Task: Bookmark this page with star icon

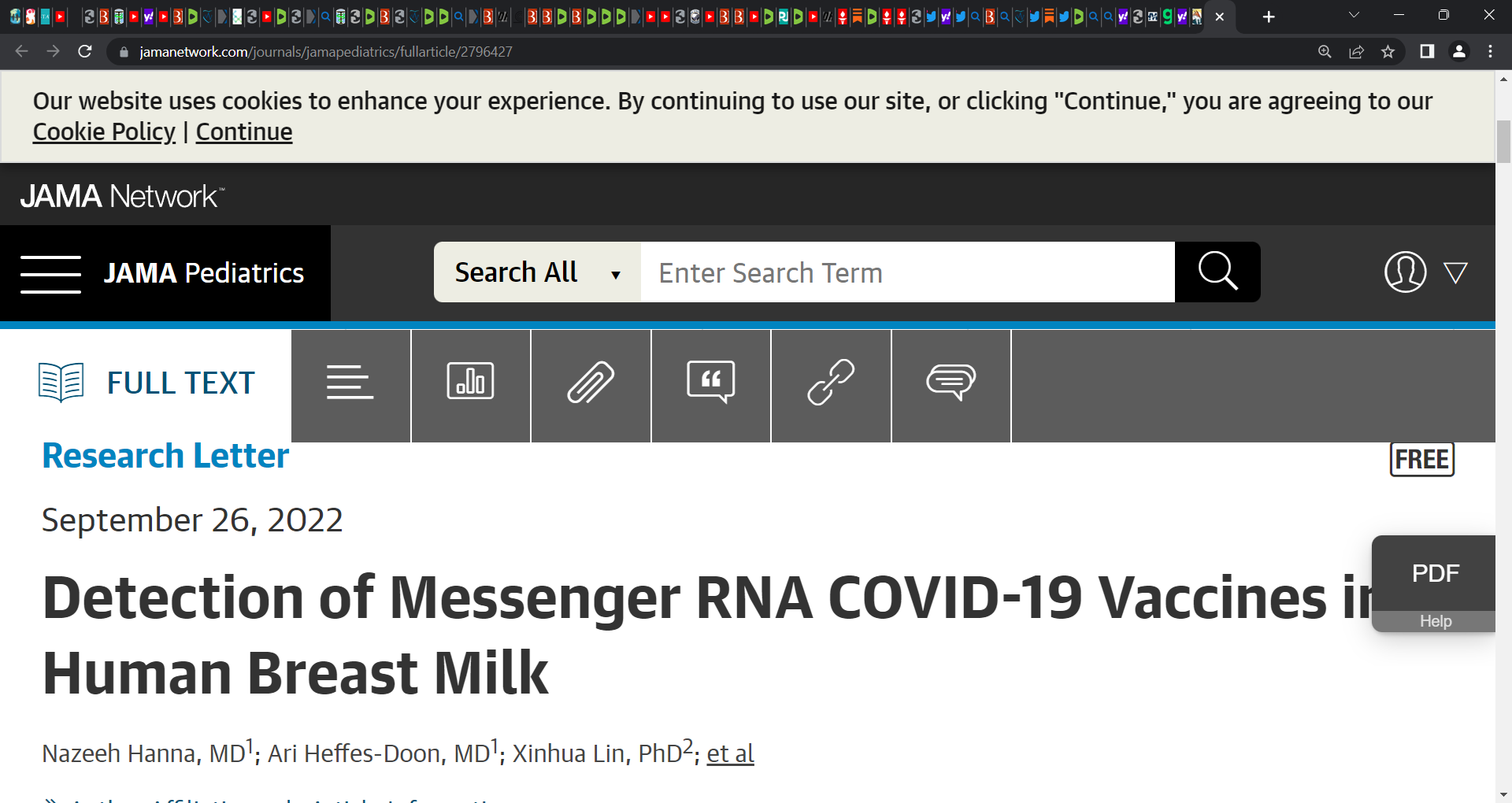Action: pyautogui.click(x=1388, y=52)
